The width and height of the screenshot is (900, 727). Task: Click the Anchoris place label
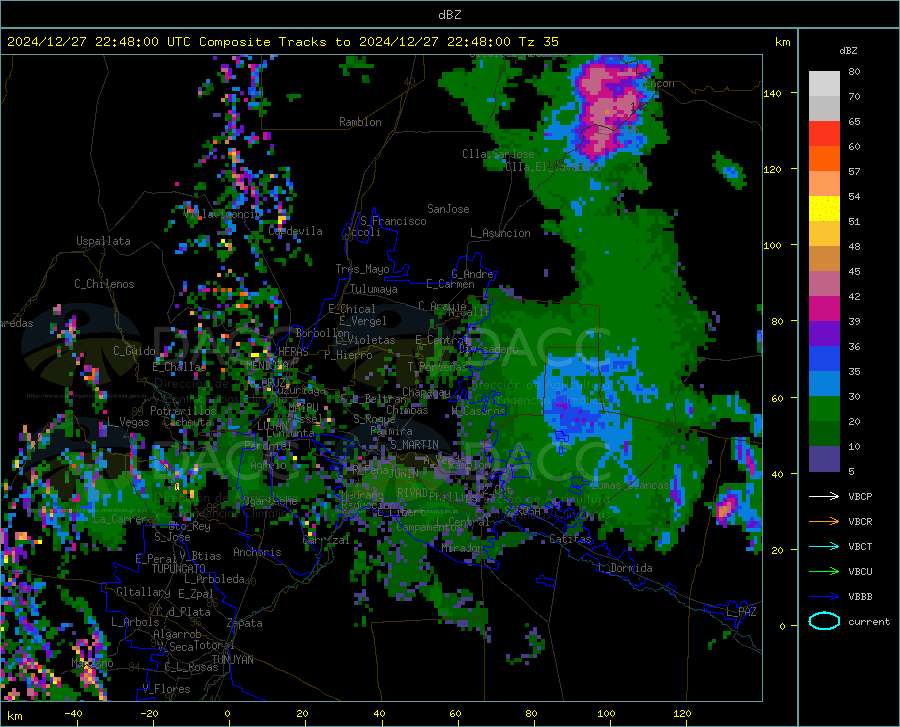pyautogui.click(x=257, y=553)
